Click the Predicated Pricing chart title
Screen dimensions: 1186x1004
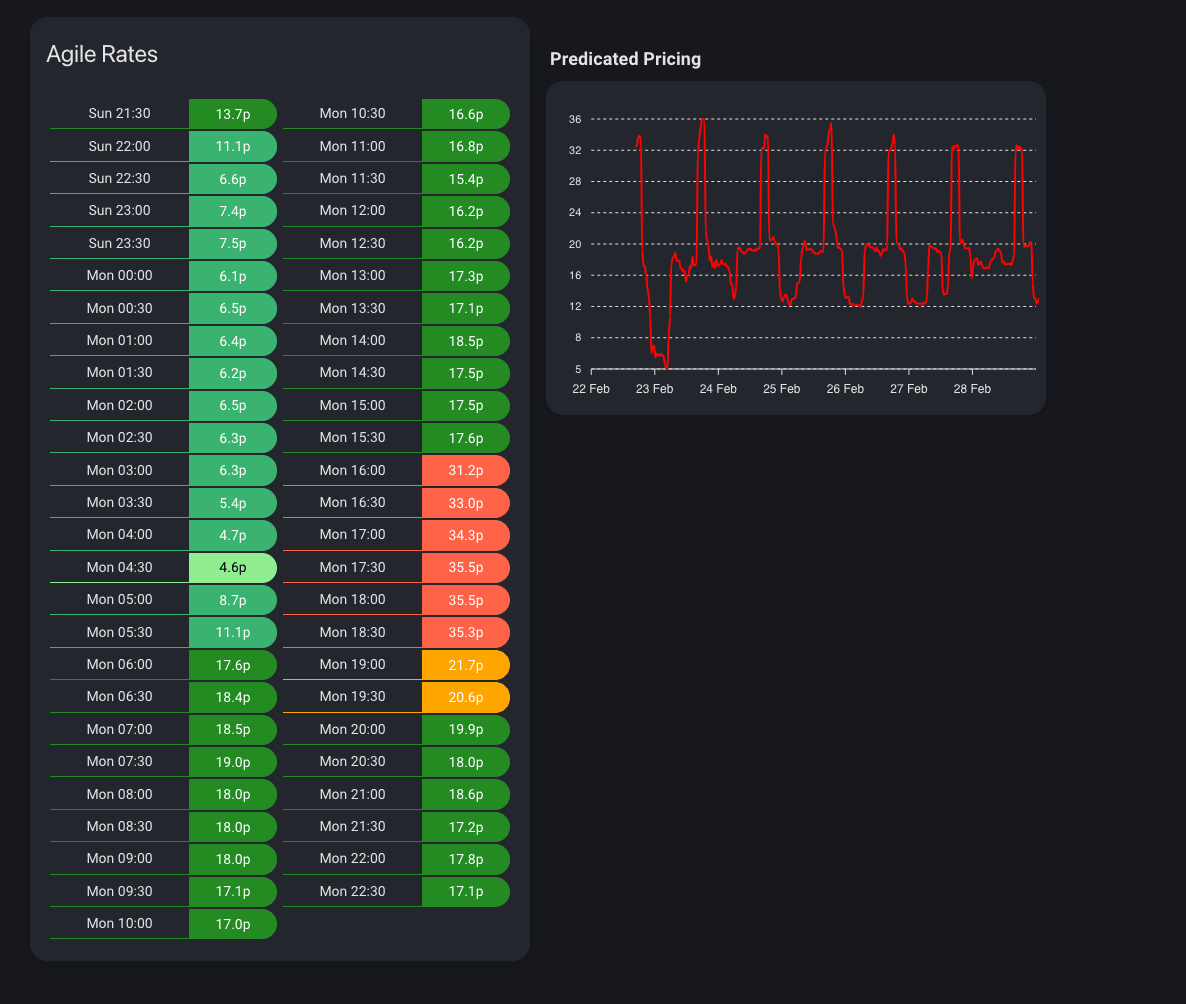[625, 59]
